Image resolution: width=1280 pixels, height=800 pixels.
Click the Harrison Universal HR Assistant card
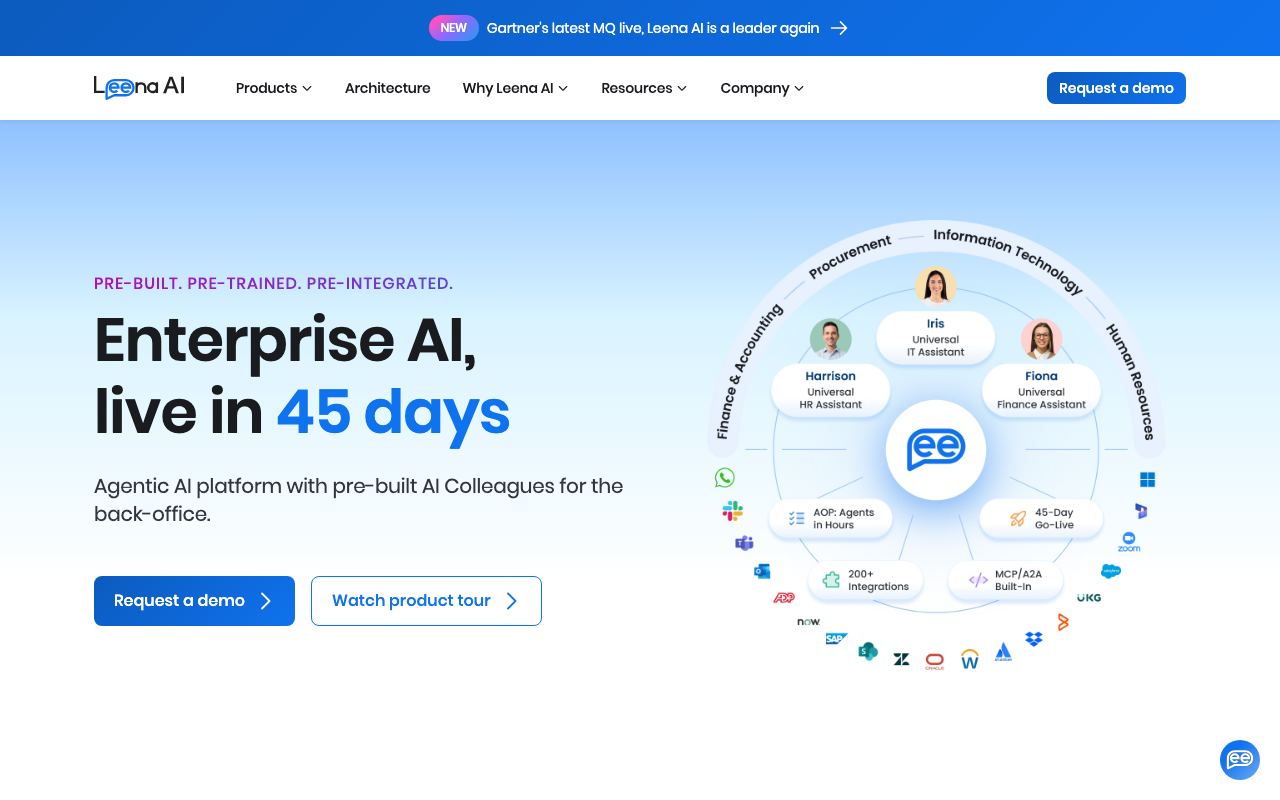831,390
